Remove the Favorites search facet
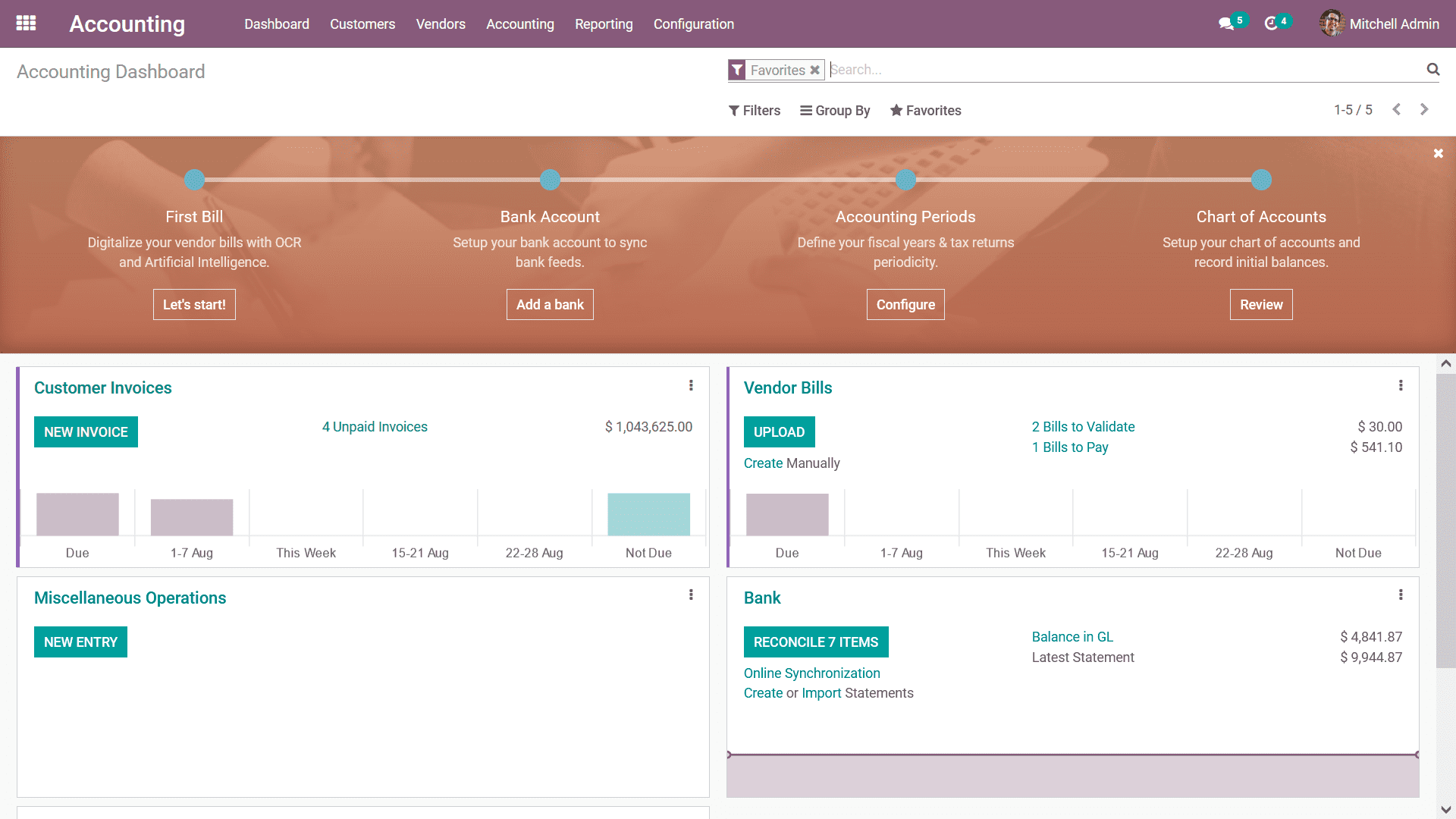1456x819 pixels. pyautogui.click(x=814, y=70)
